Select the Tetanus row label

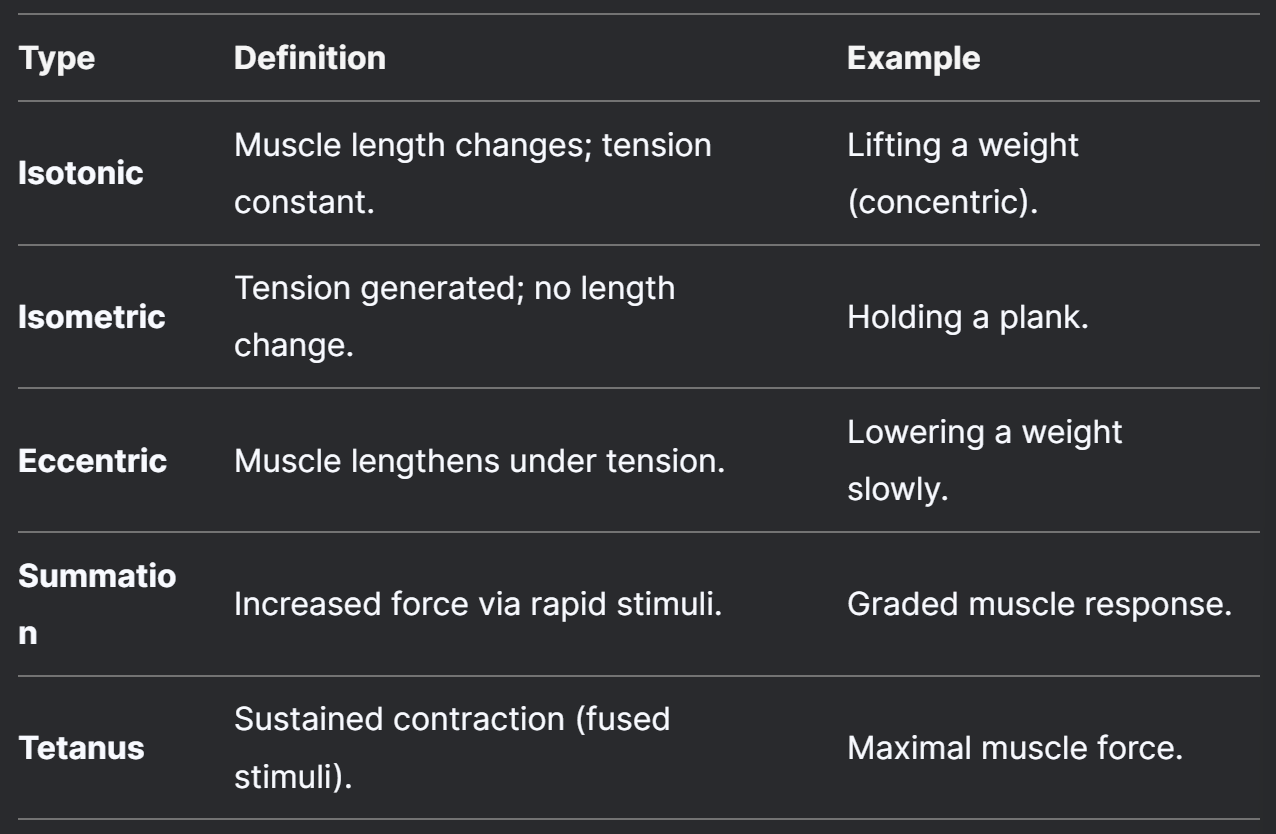click(82, 749)
